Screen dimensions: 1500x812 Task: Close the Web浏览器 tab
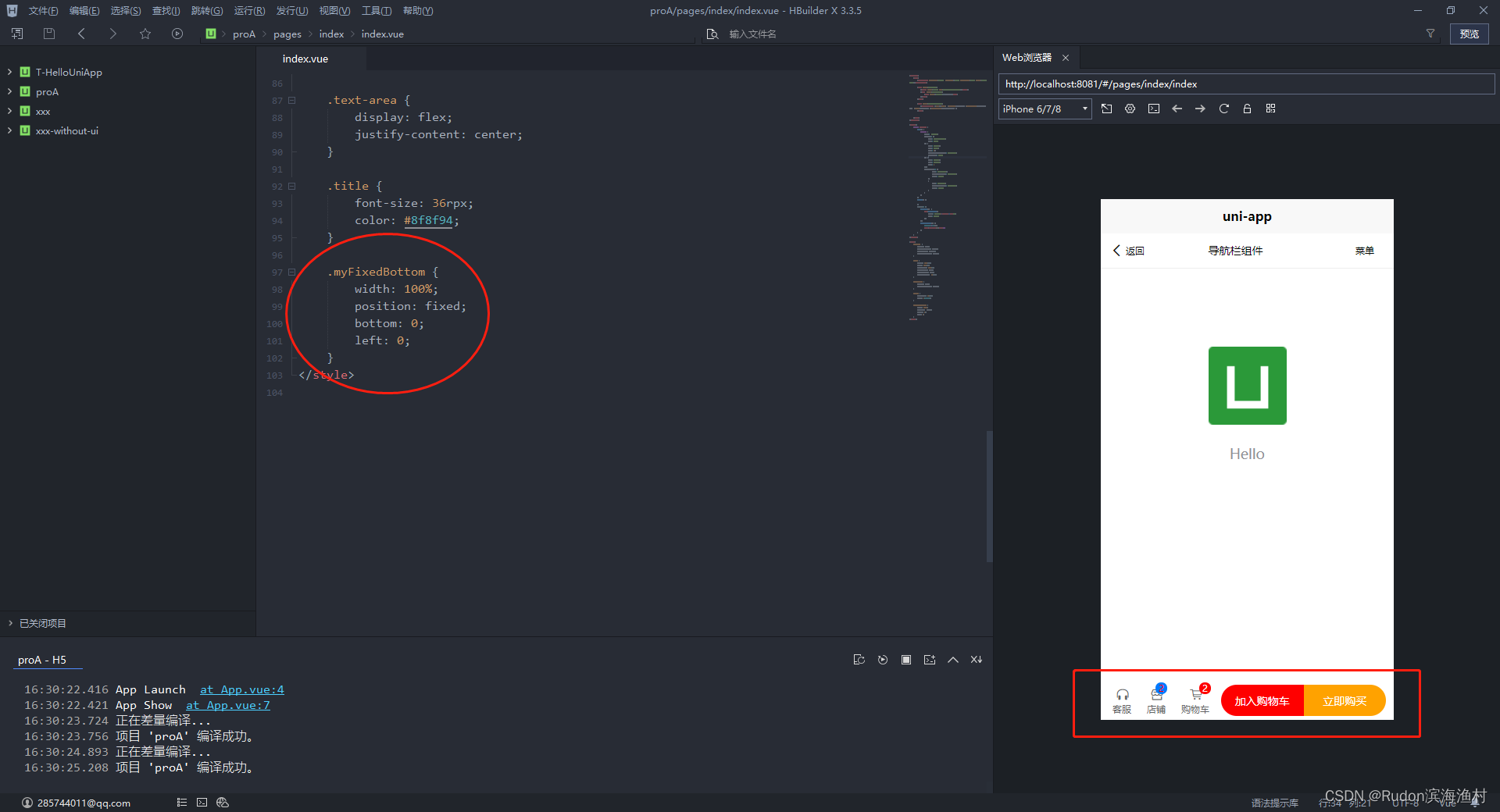tap(1065, 58)
